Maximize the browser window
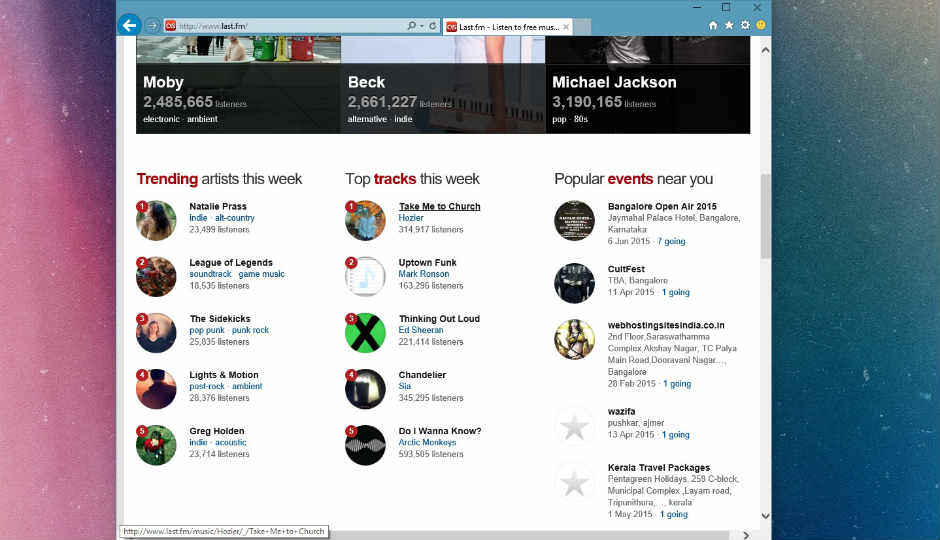This screenshot has width=940, height=540. [726, 7]
